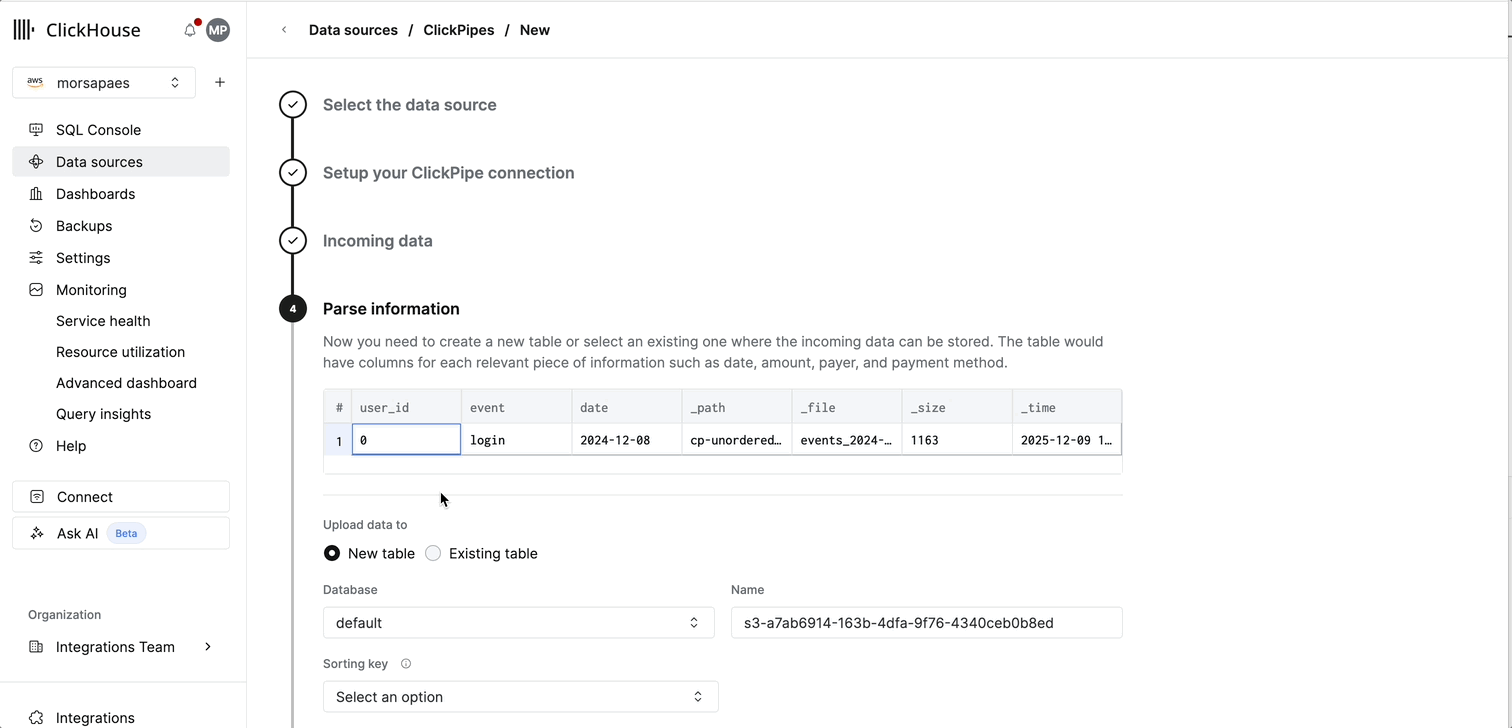Screen dimensions: 1512x728
Task: Click the table Name input field
Action: [926, 622]
